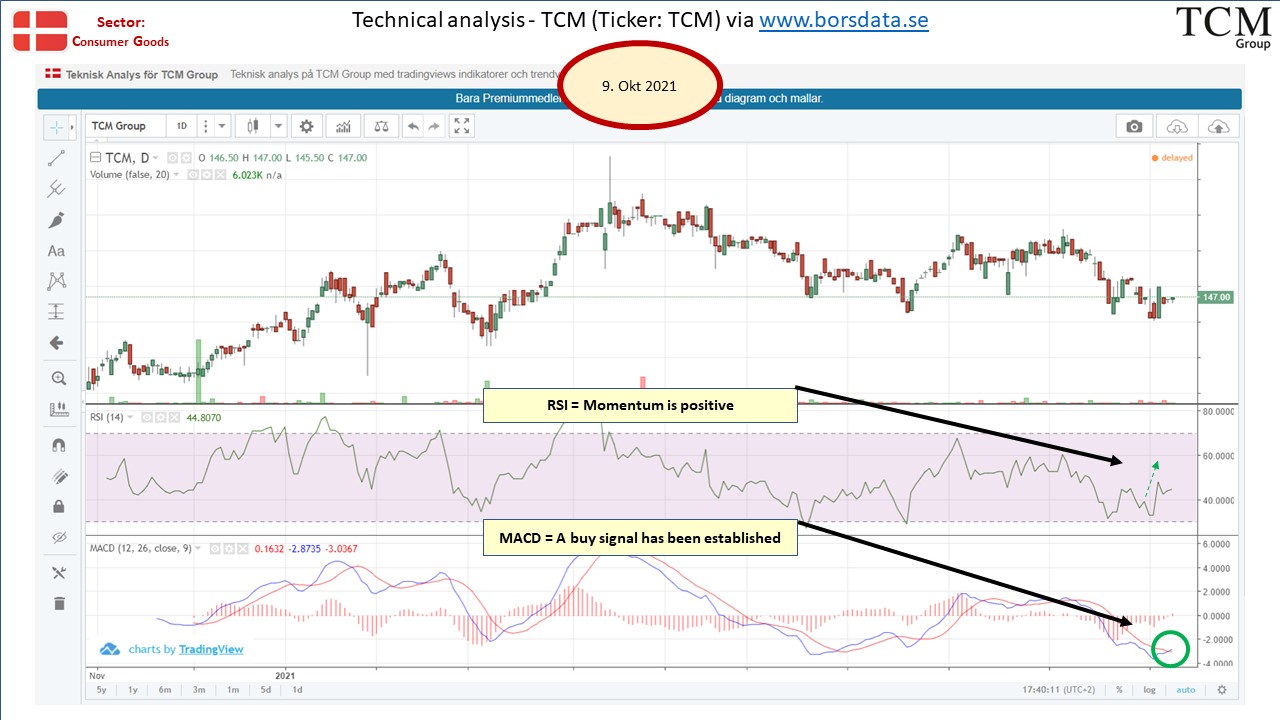The image size is (1280, 720).
Task: Click the TCM Group symbol field
Action: pos(126,126)
